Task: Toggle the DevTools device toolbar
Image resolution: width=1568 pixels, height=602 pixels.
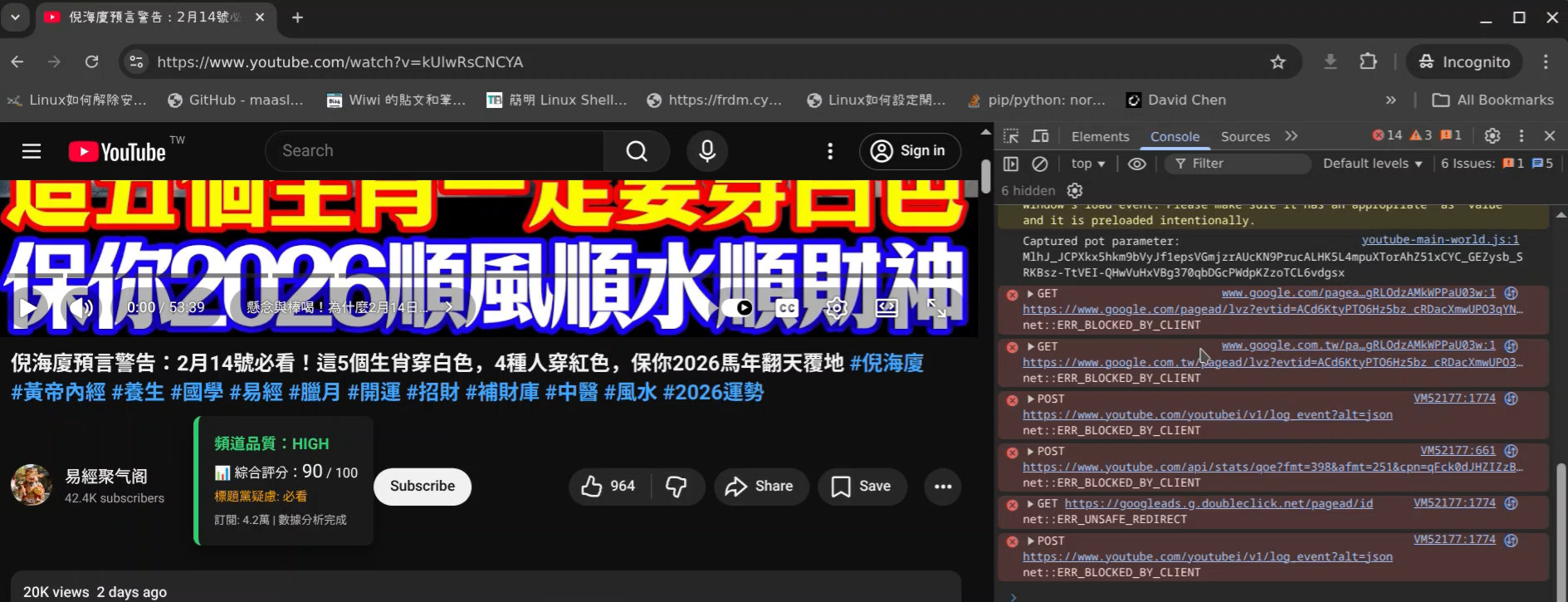Action: click(x=1040, y=136)
